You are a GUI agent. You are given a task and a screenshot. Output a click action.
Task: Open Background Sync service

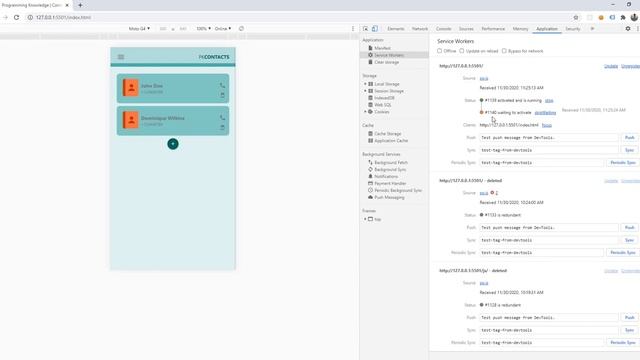[390, 169]
